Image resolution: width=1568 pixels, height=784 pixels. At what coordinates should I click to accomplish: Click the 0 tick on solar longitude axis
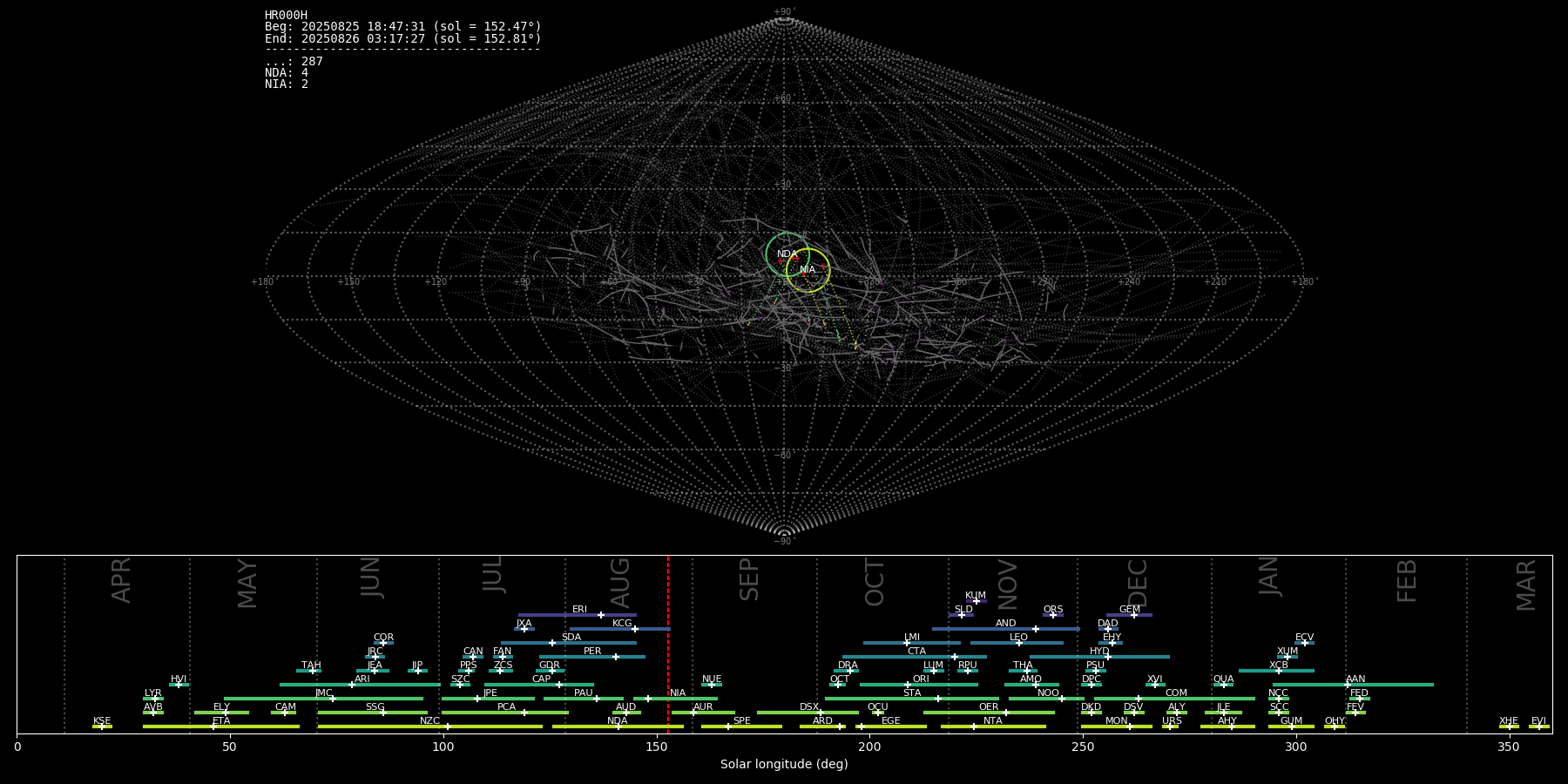[17, 747]
